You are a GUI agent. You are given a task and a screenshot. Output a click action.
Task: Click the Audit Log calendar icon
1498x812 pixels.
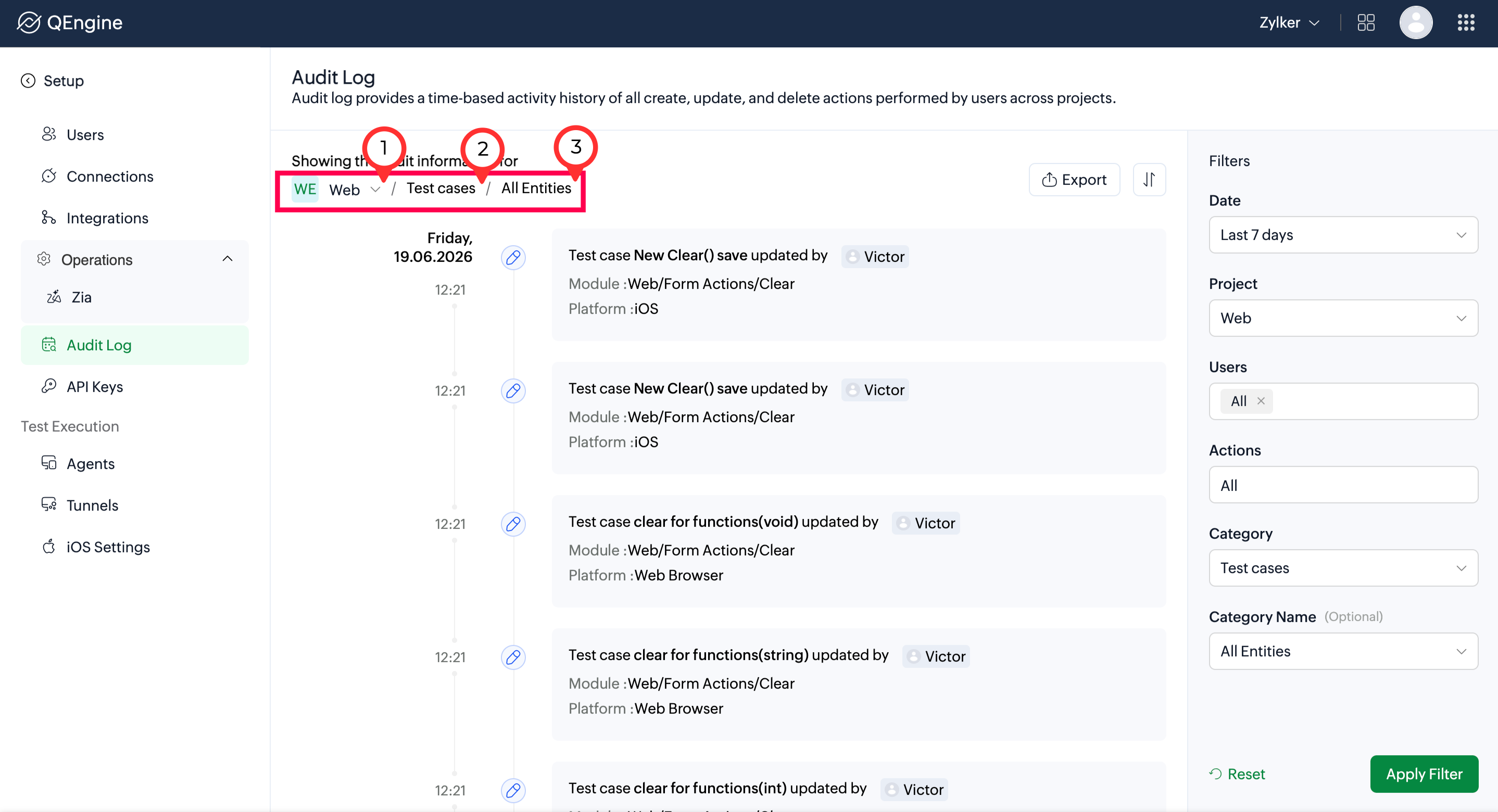point(49,345)
